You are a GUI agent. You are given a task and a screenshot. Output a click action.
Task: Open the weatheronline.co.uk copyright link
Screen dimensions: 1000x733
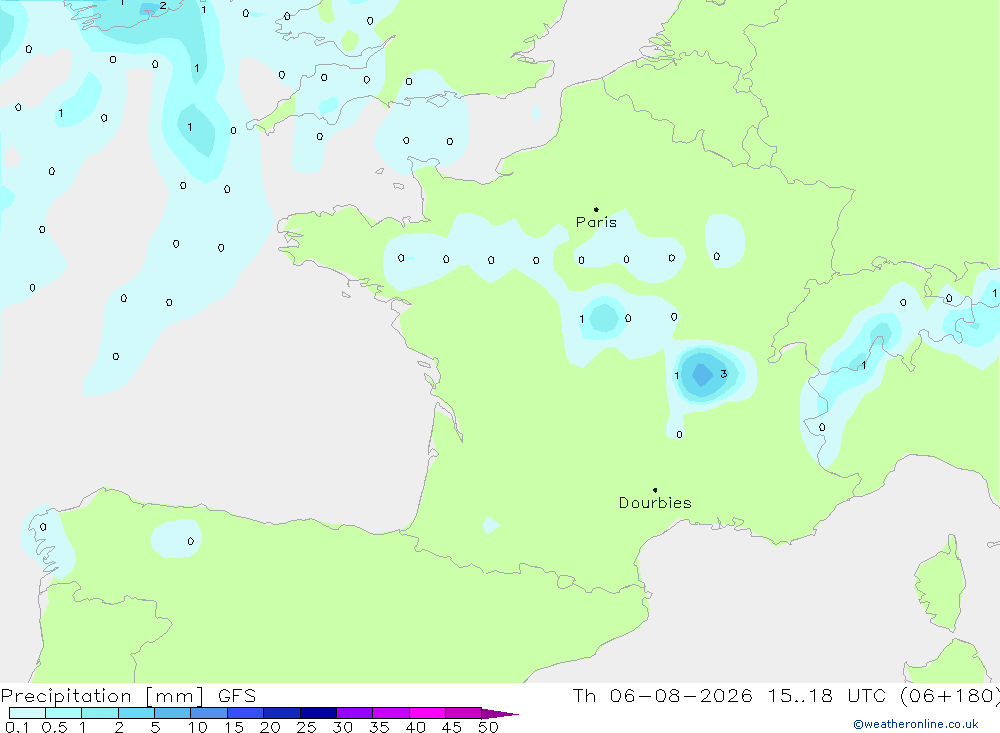916,724
